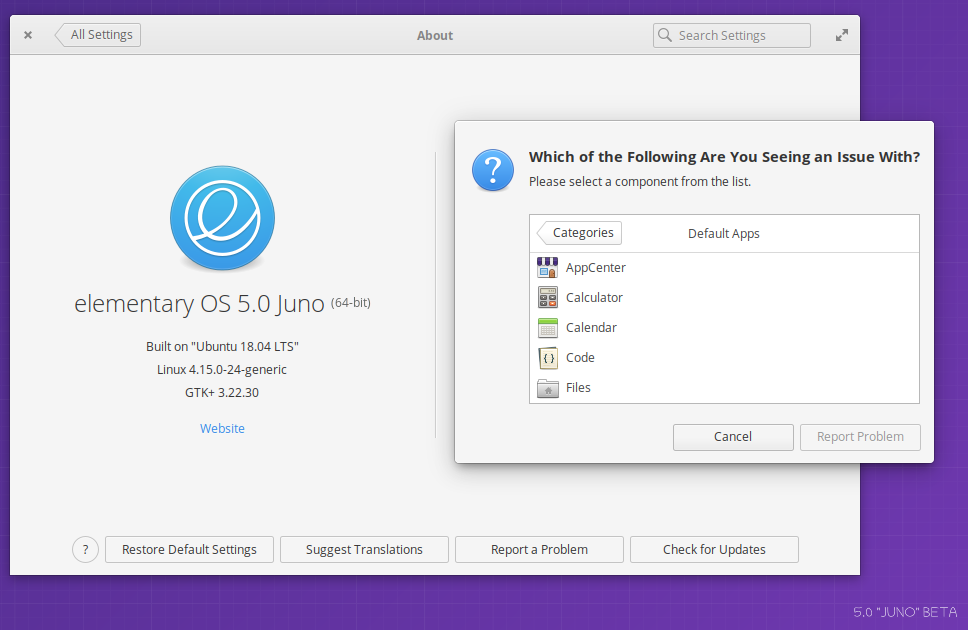Click the Code app icon
Viewport: 968px width, 630px height.
(x=548, y=358)
